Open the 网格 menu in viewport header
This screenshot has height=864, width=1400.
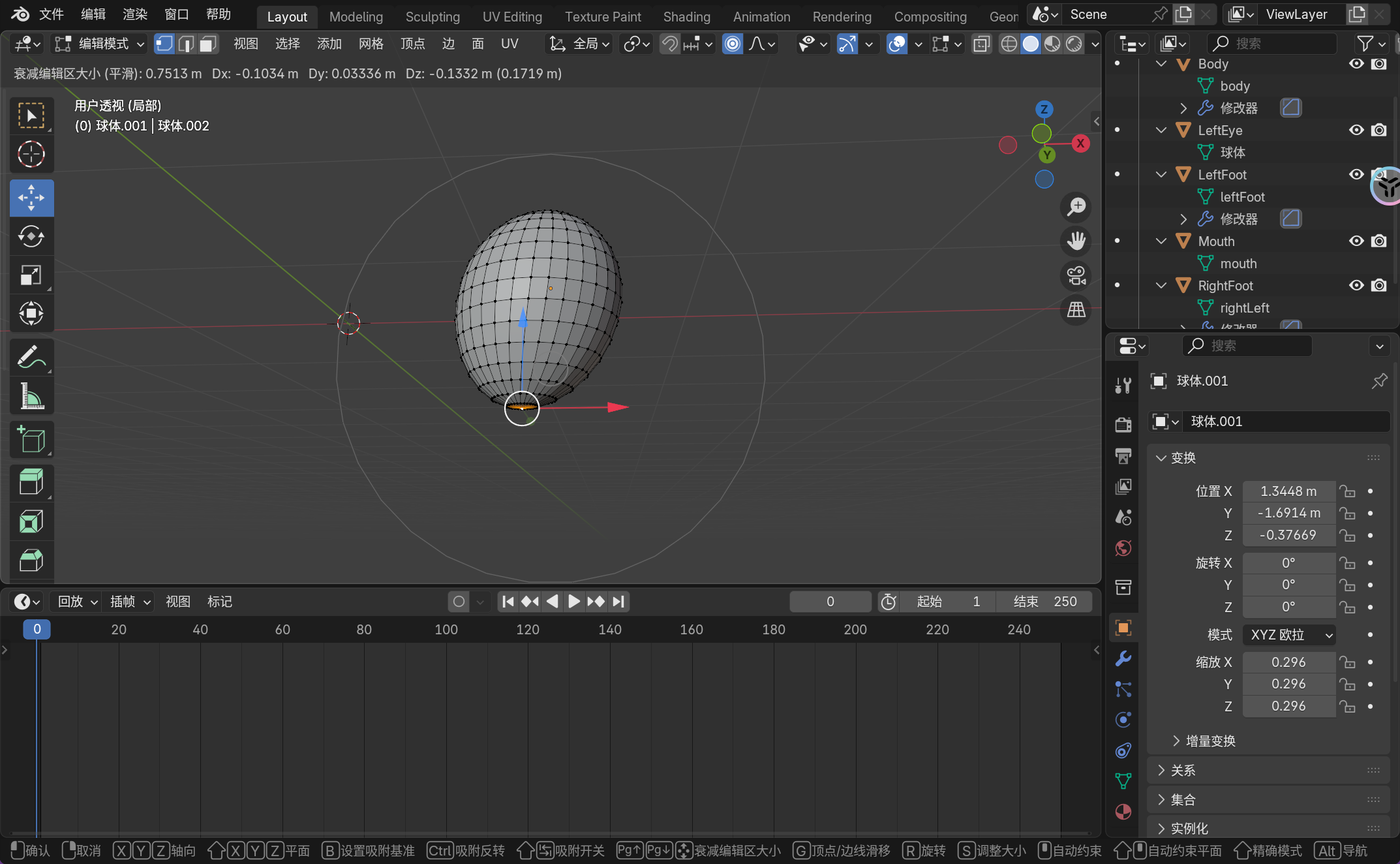pyautogui.click(x=371, y=44)
